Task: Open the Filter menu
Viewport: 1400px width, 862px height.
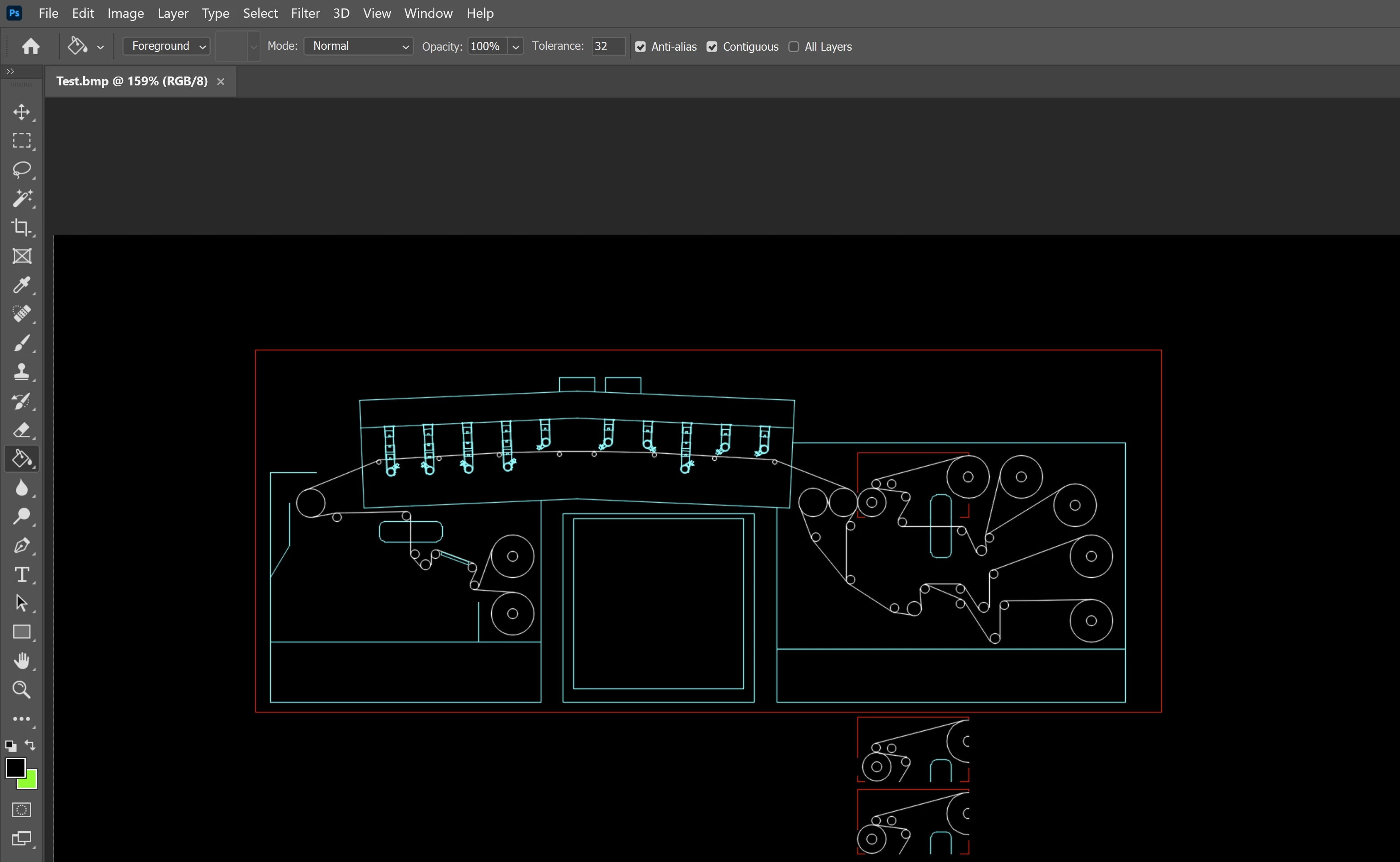Action: (305, 13)
